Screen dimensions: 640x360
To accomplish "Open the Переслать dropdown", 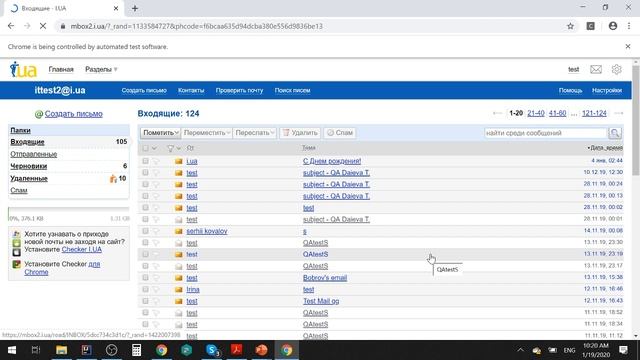I will click(255, 133).
